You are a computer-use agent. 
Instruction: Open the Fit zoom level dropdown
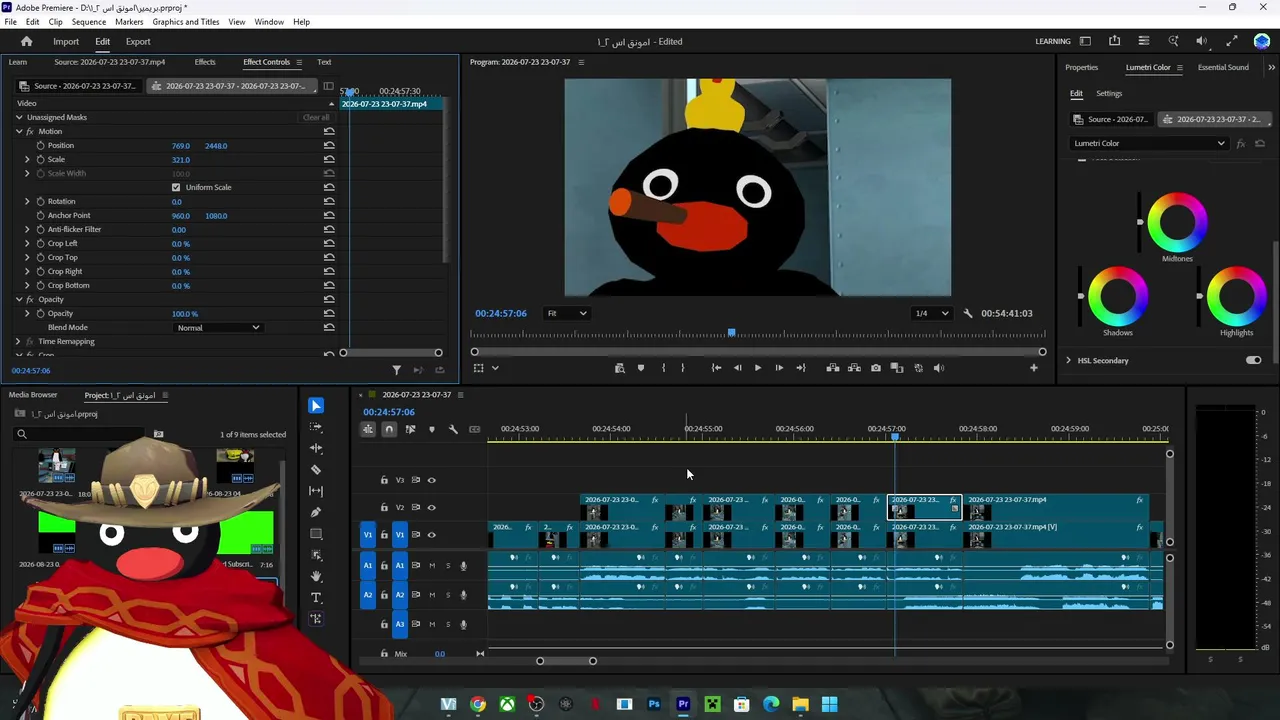(567, 313)
